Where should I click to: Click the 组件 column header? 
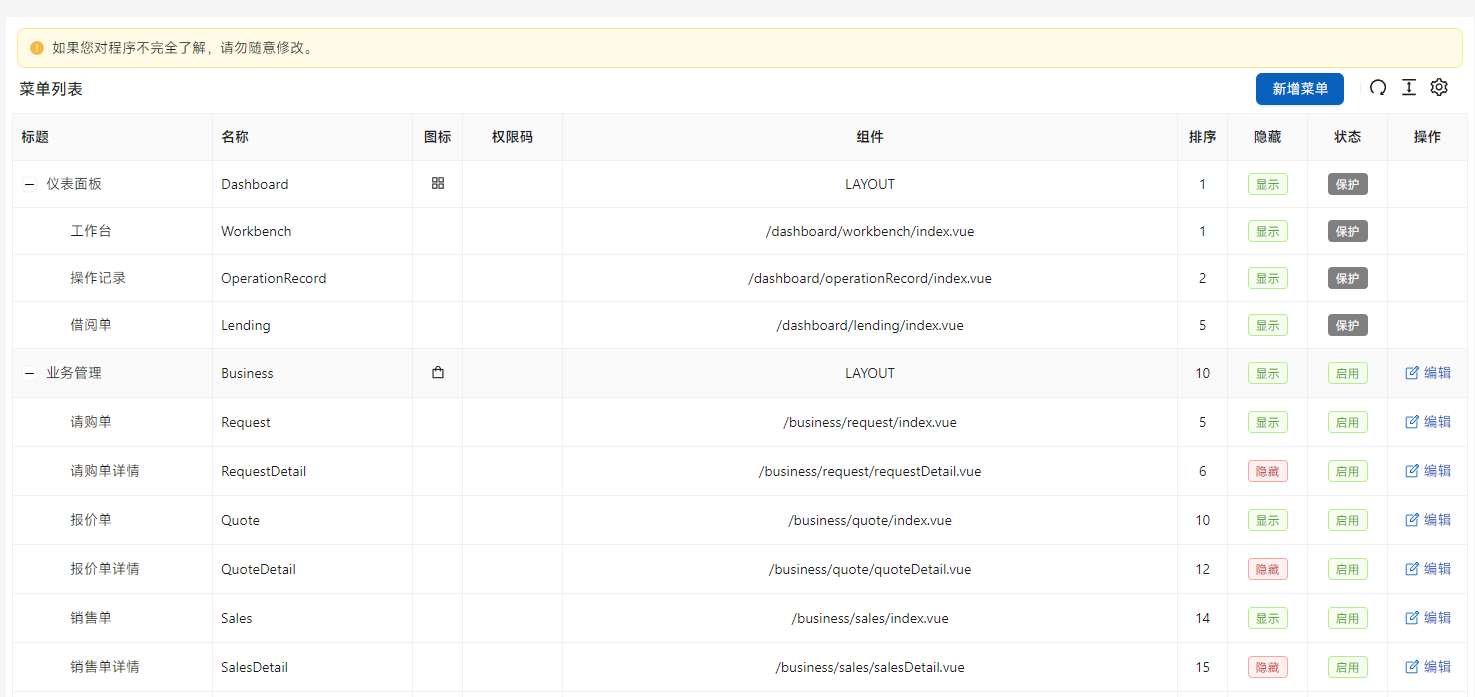(x=869, y=137)
